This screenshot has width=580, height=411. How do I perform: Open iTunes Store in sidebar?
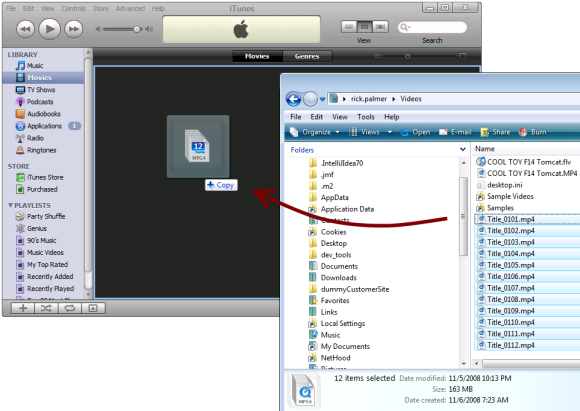point(45,177)
